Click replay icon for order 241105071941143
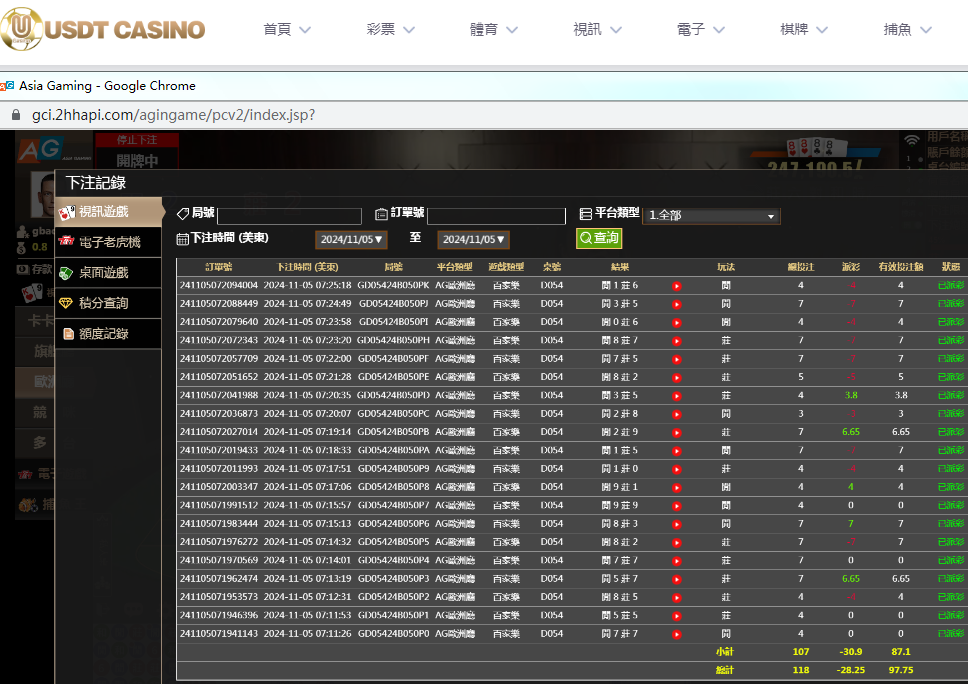 click(677, 634)
